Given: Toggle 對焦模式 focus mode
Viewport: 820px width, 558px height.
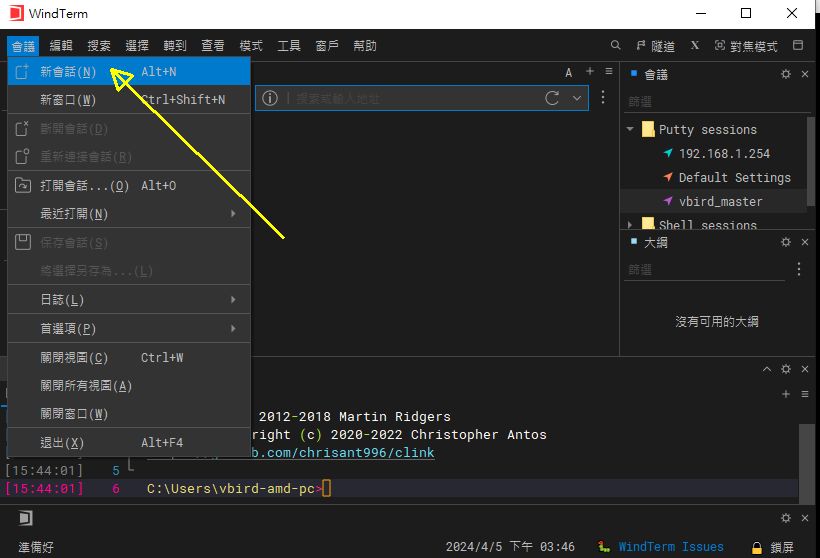Looking at the screenshot, I should tap(746, 46).
